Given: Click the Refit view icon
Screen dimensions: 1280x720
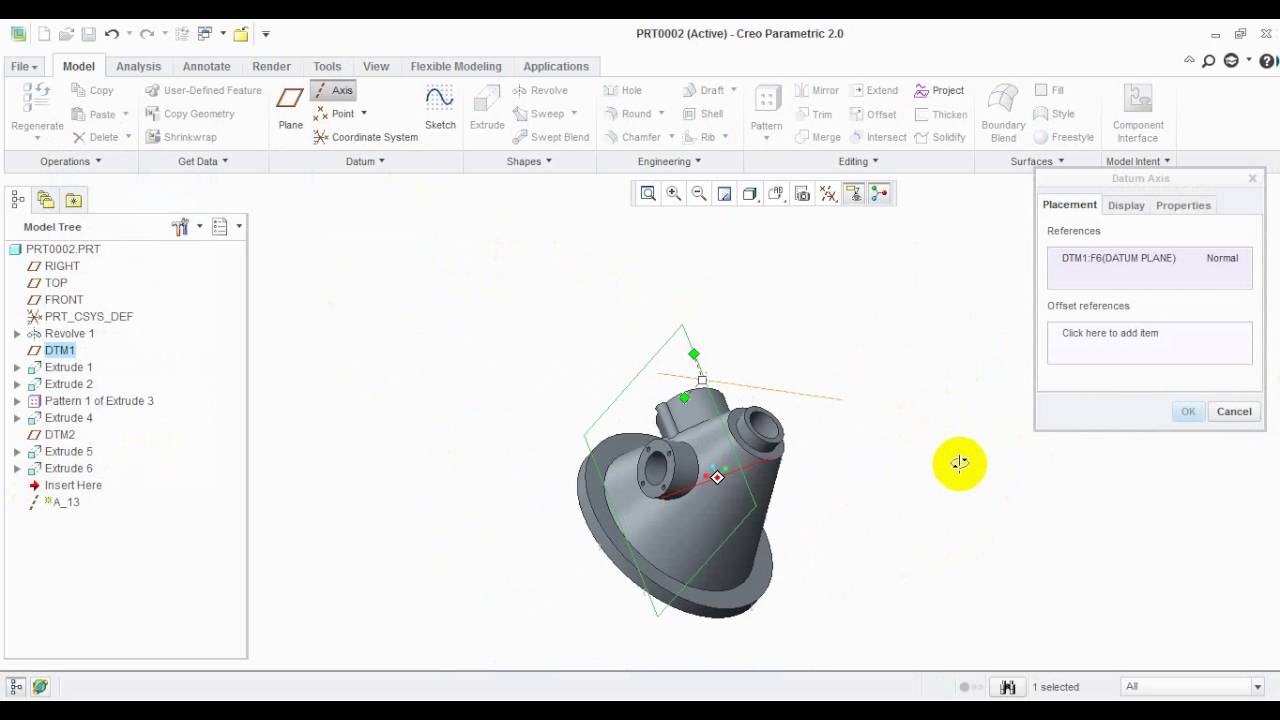Looking at the screenshot, I should tap(648, 194).
